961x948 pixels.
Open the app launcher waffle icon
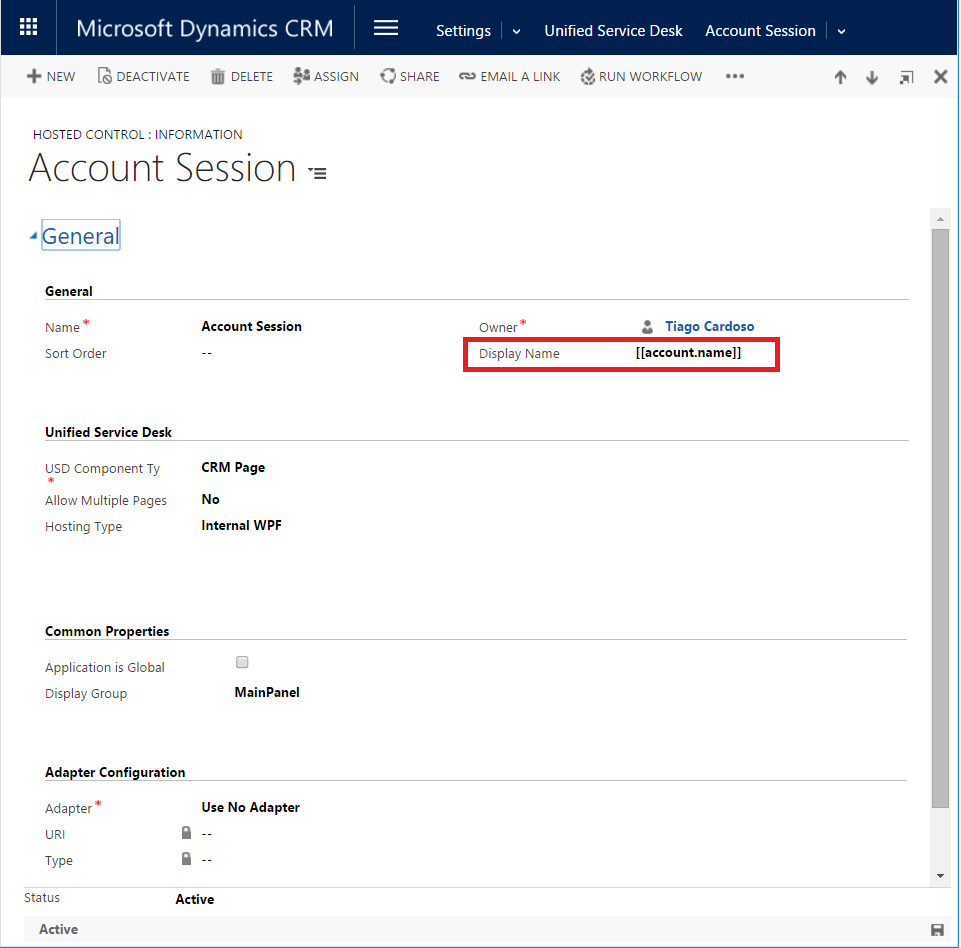(x=29, y=28)
